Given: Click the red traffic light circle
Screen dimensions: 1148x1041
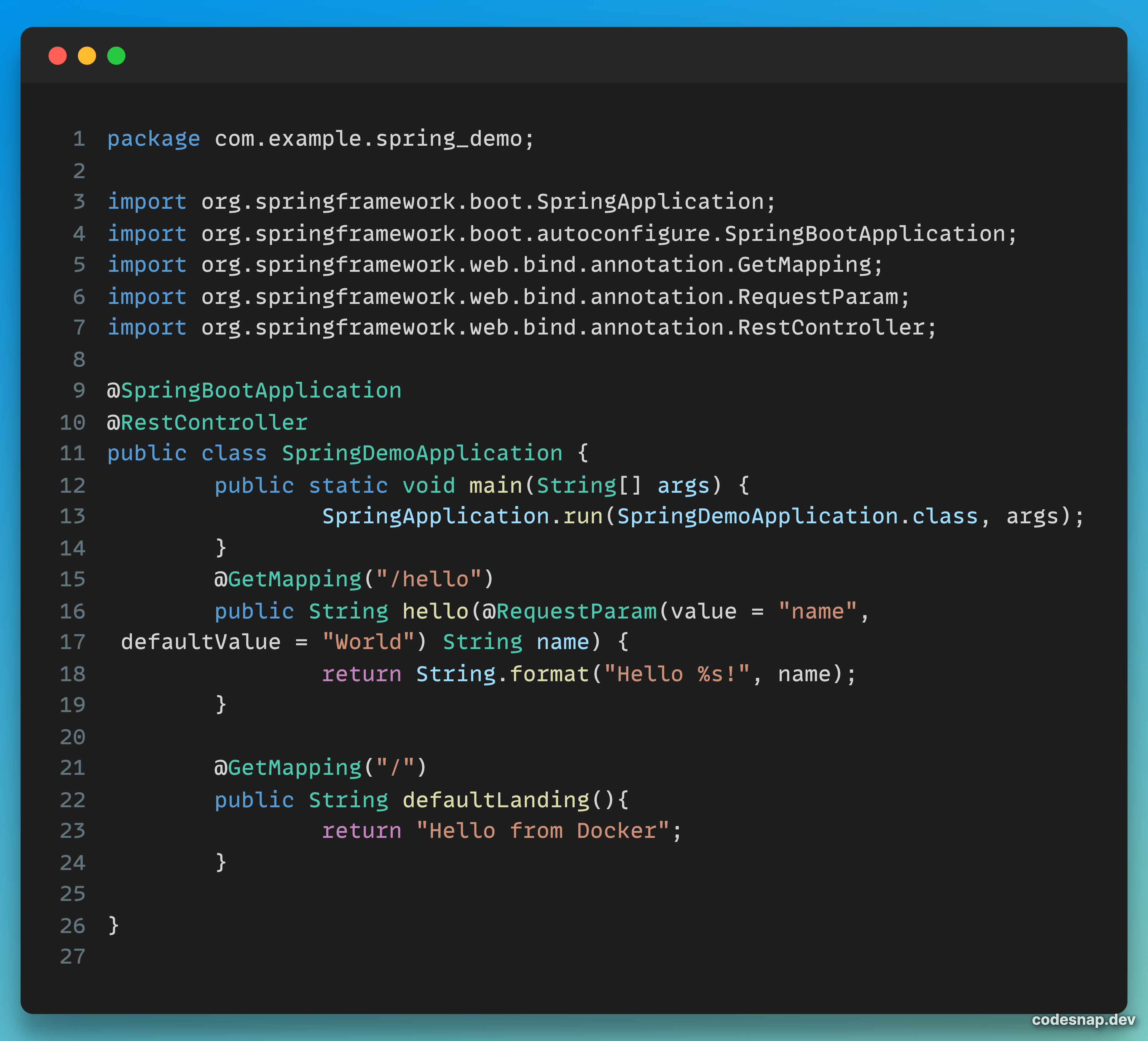Looking at the screenshot, I should [57, 55].
